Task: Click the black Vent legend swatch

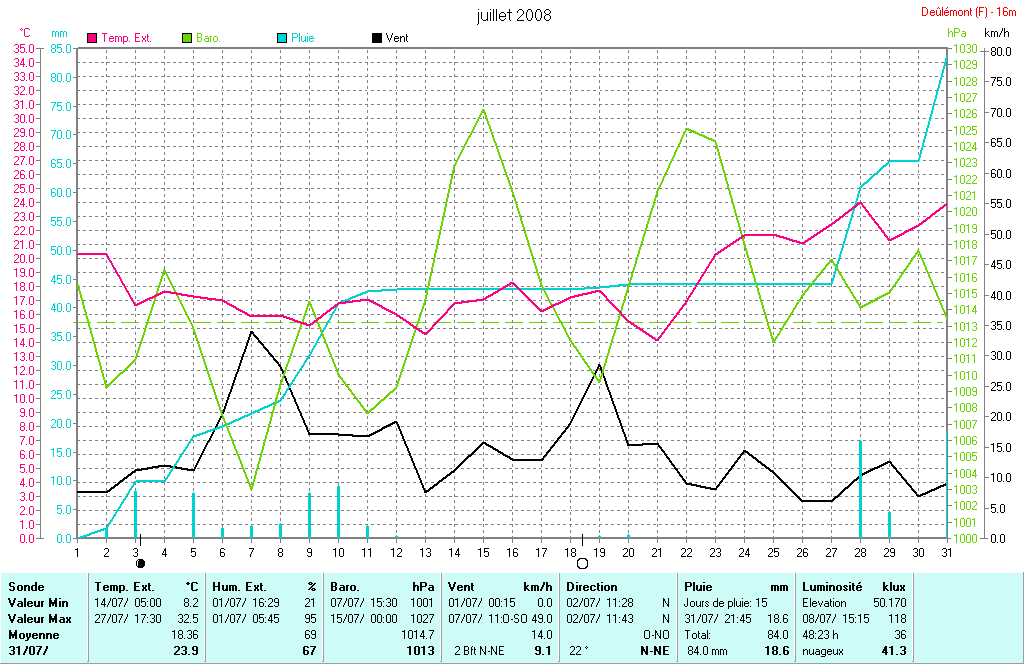Action: (376, 38)
